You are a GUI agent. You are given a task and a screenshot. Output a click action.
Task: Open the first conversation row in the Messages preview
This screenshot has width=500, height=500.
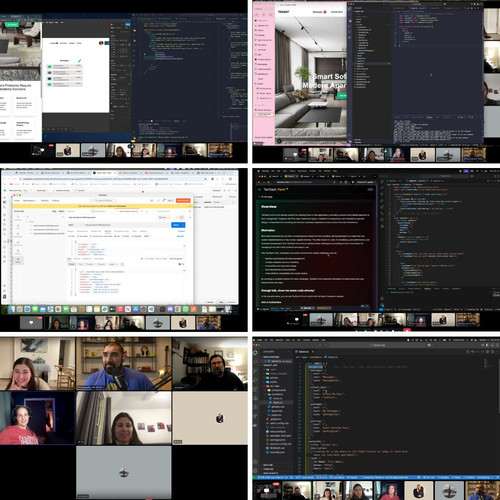(65, 66)
